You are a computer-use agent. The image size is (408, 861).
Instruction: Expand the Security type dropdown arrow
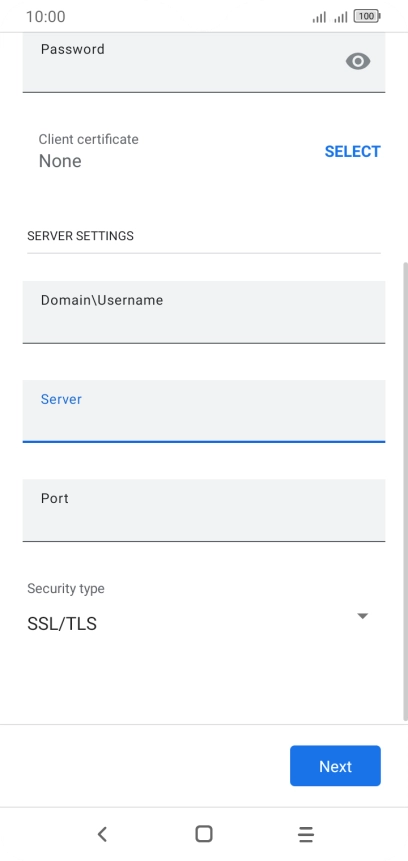(362, 616)
